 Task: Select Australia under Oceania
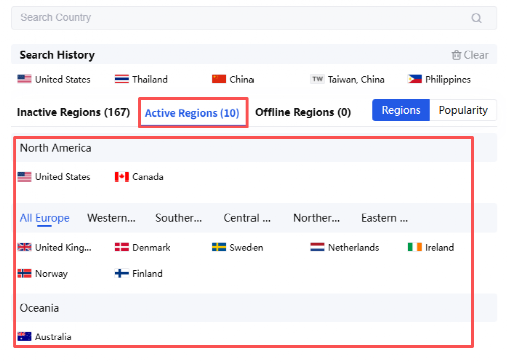point(44,337)
